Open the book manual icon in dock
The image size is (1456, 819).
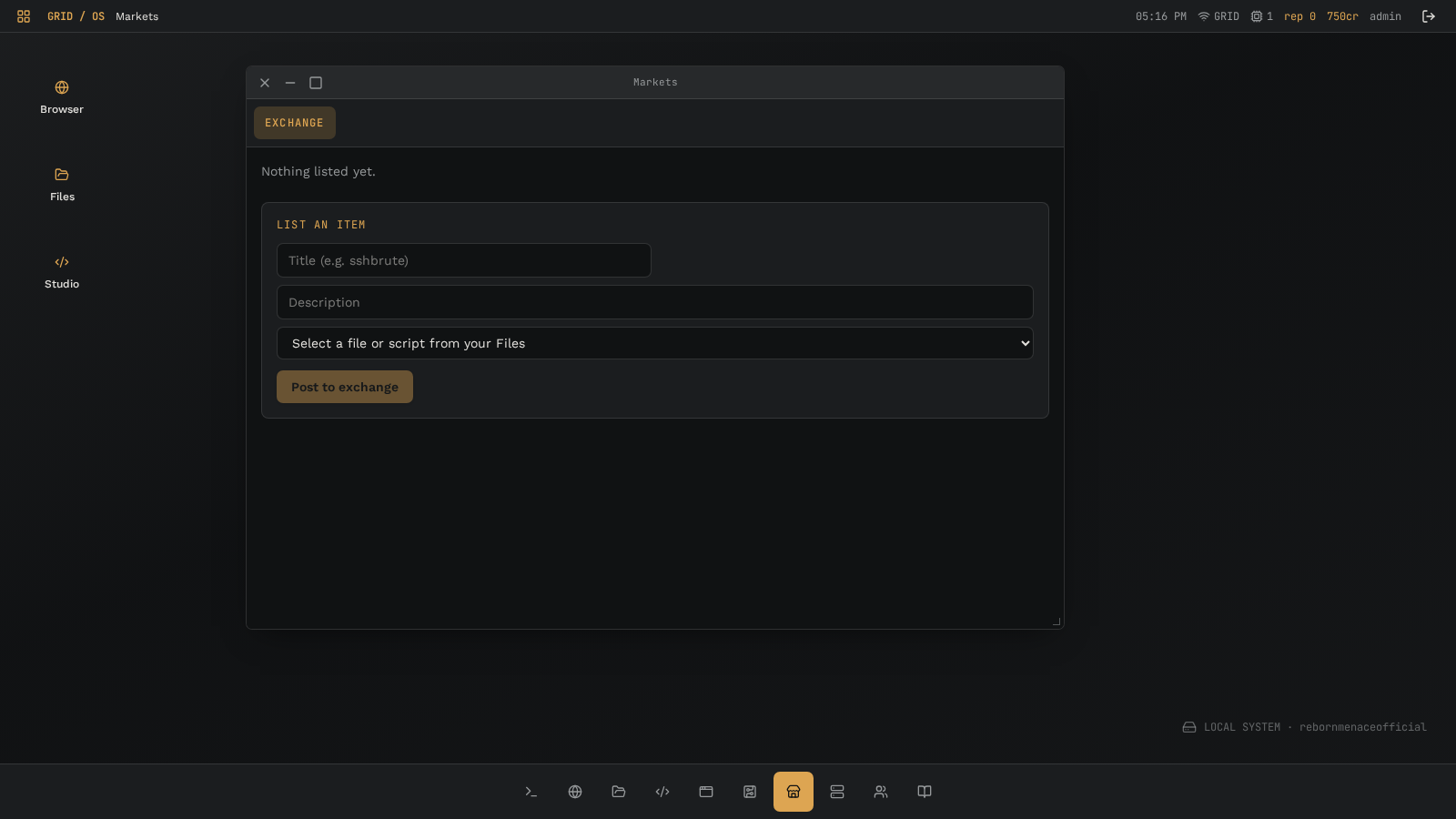click(925, 792)
